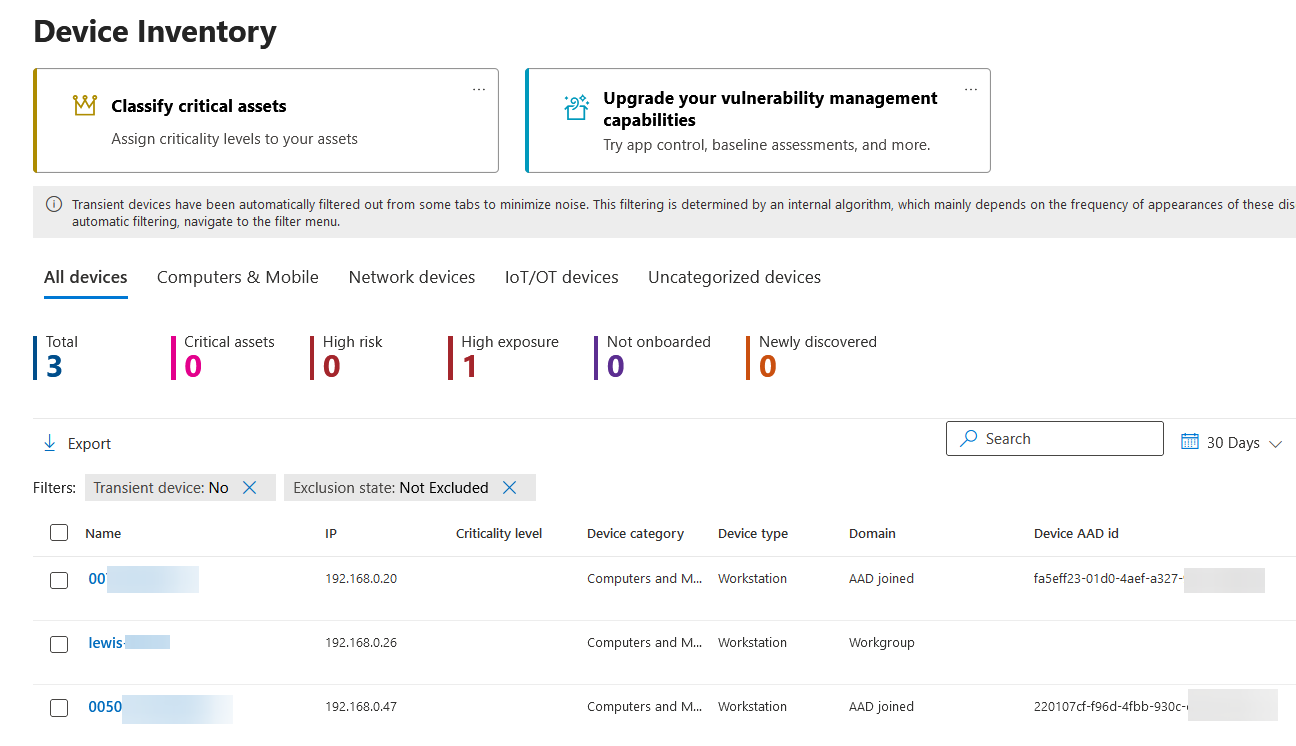Click the Export download icon
The image size is (1296, 746).
pyautogui.click(x=50, y=442)
